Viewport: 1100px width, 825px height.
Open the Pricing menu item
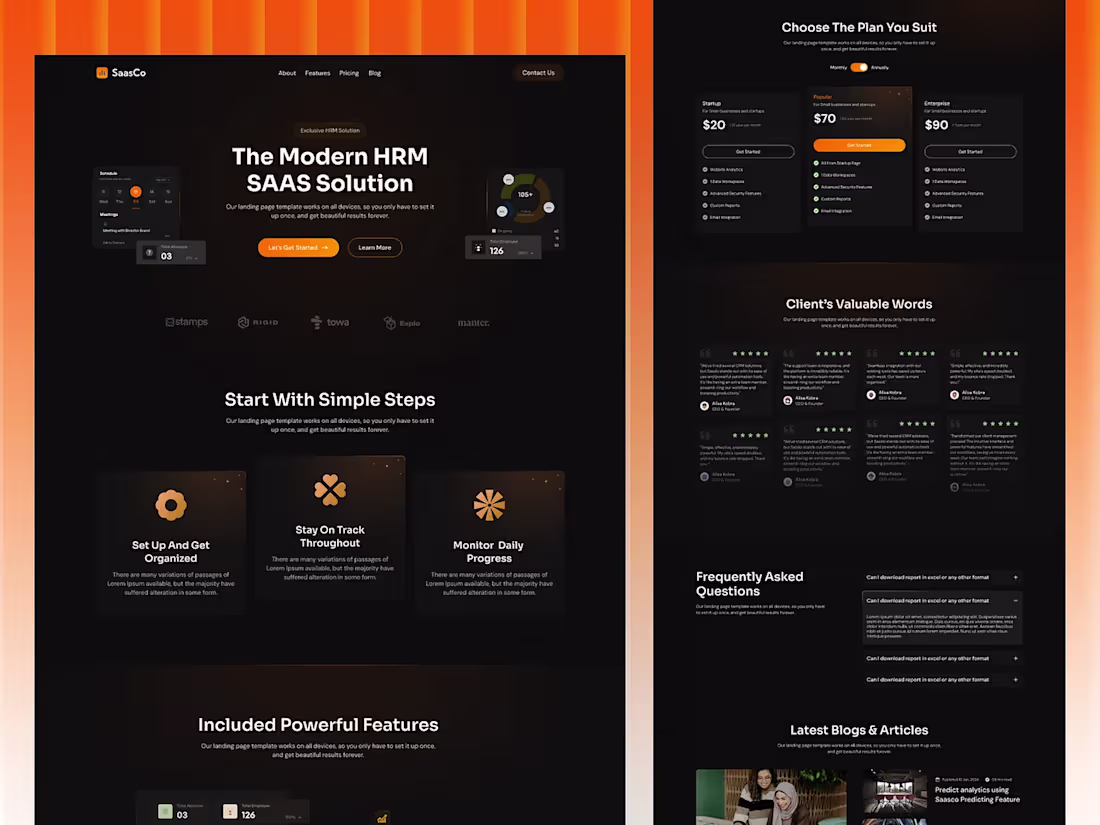tap(348, 72)
